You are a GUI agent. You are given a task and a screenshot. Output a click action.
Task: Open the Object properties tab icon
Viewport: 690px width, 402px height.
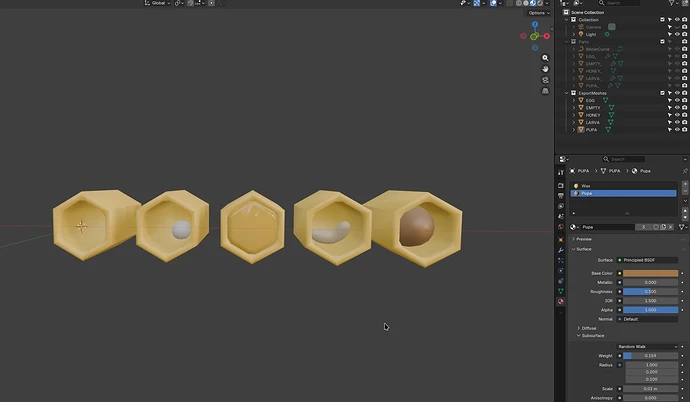561,240
